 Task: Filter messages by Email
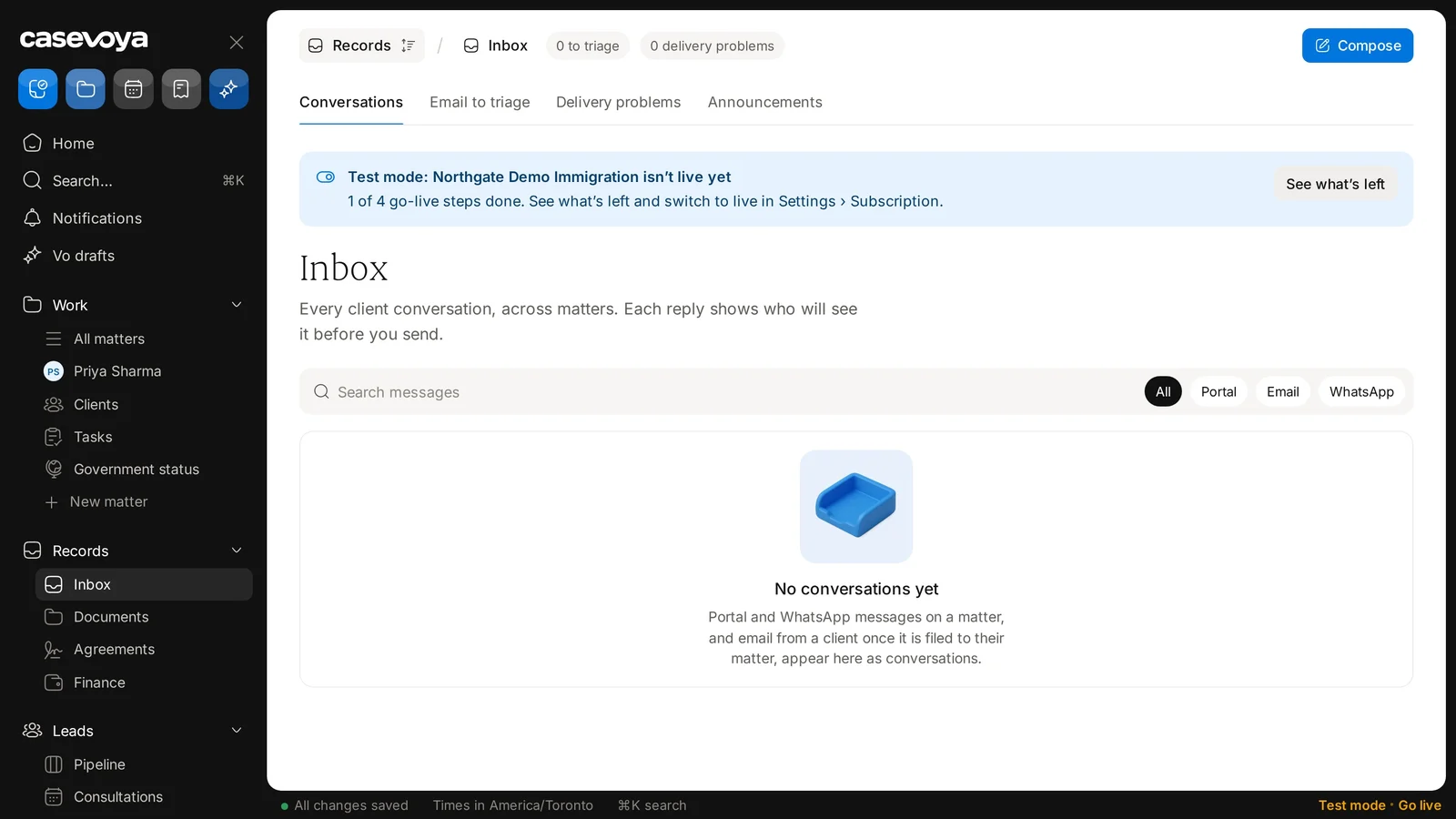1283,391
